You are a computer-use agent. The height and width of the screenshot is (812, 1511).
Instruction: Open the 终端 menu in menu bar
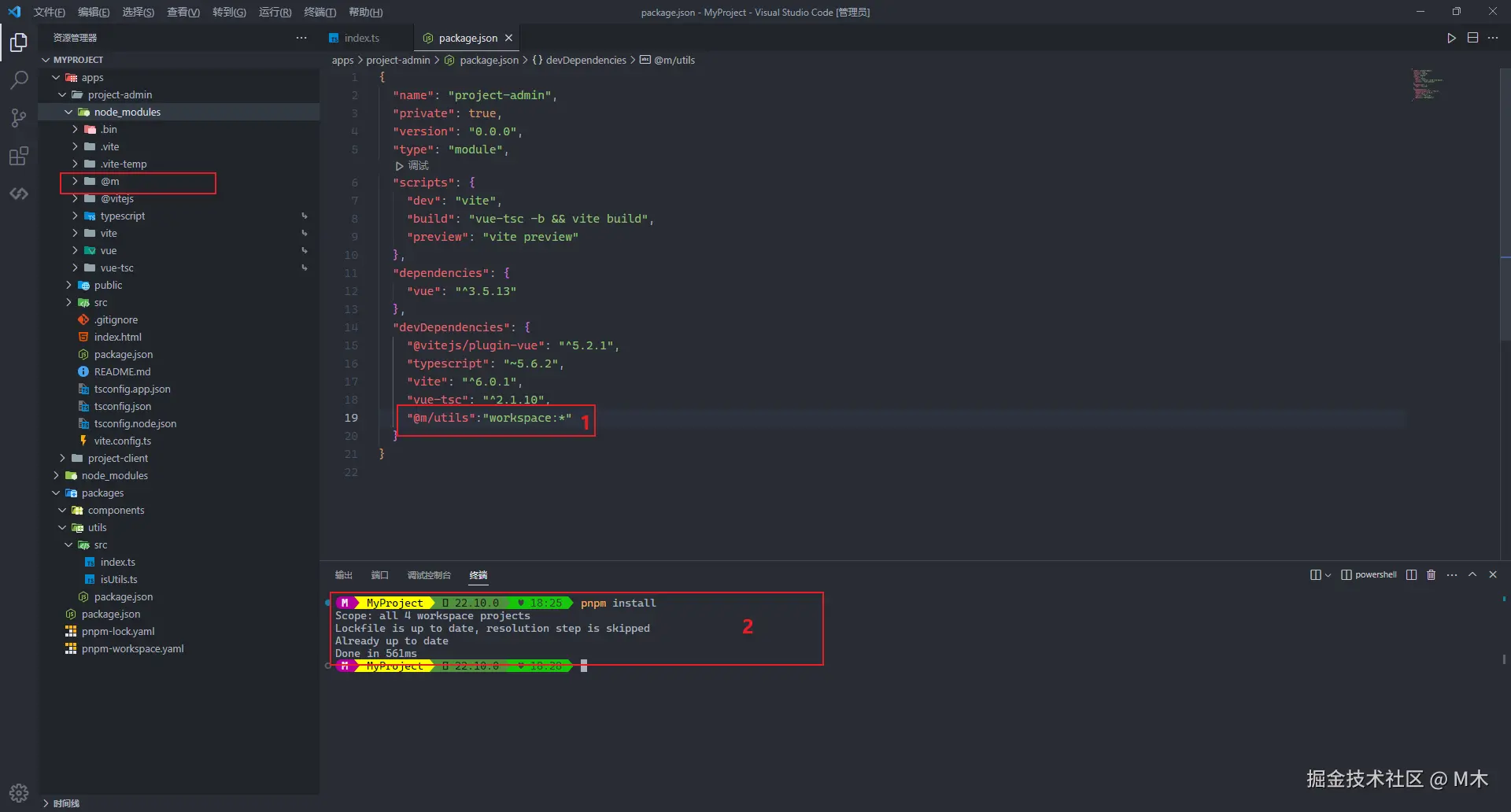(320, 12)
